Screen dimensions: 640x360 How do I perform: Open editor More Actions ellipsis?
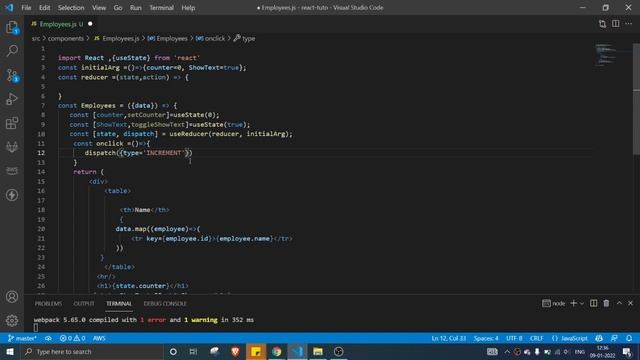(629, 24)
